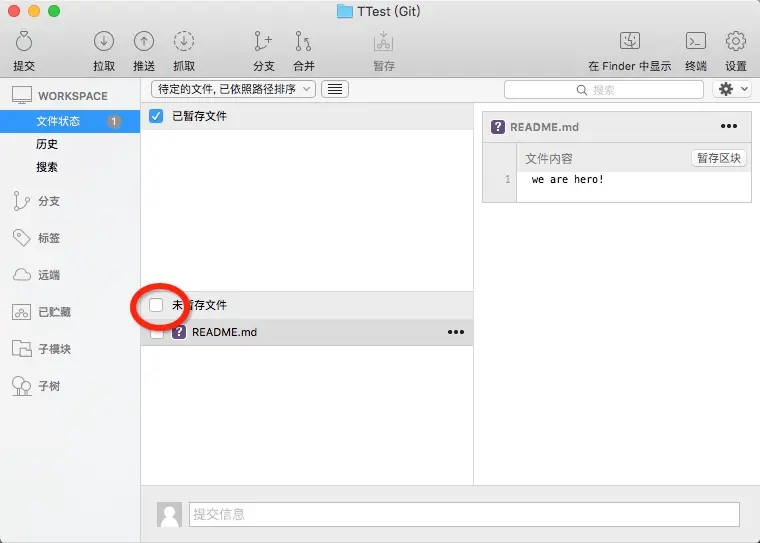This screenshot has width=760, height=543.
Task: Click the WORKSPACE heading text
Action: [x=73, y=96]
